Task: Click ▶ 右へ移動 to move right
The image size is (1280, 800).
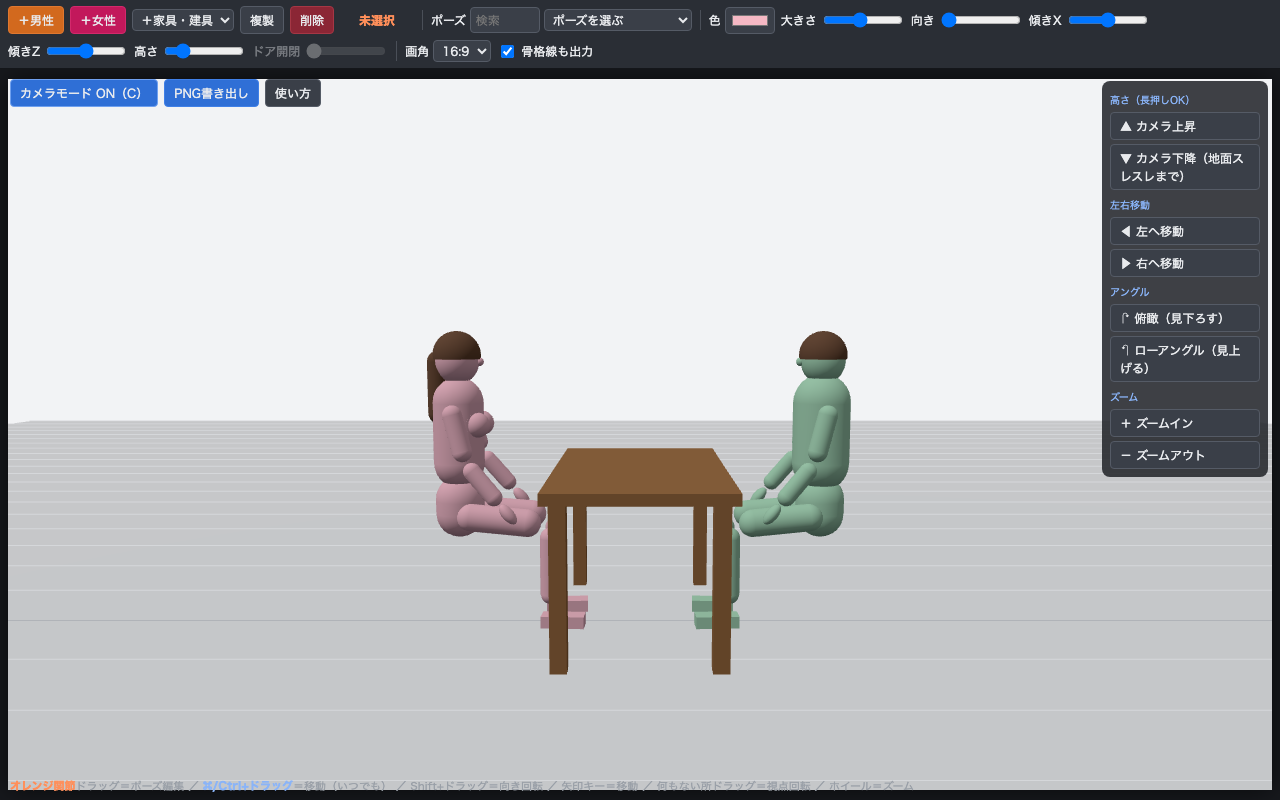Action: 1185,263
